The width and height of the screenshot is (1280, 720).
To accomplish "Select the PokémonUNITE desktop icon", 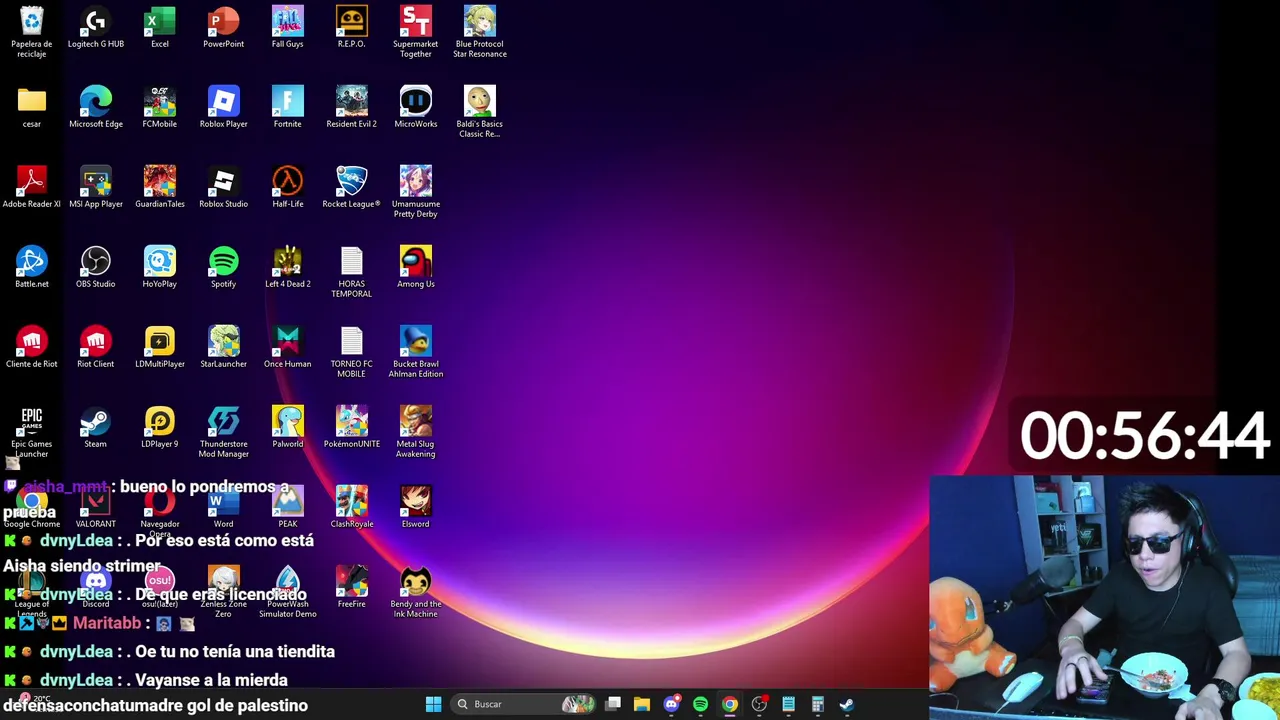I will click(352, 427).
